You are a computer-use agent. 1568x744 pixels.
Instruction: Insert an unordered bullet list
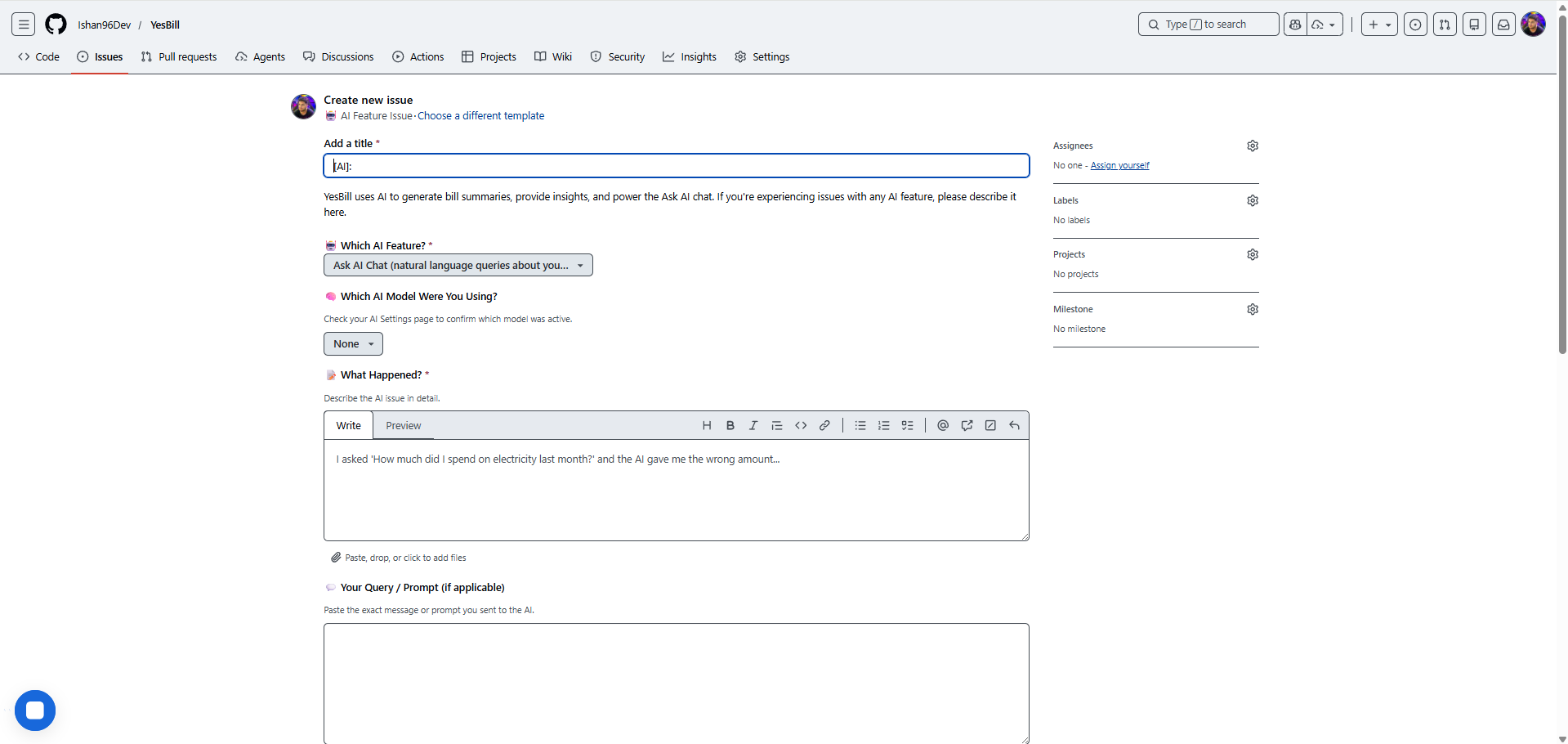point(860,425)
